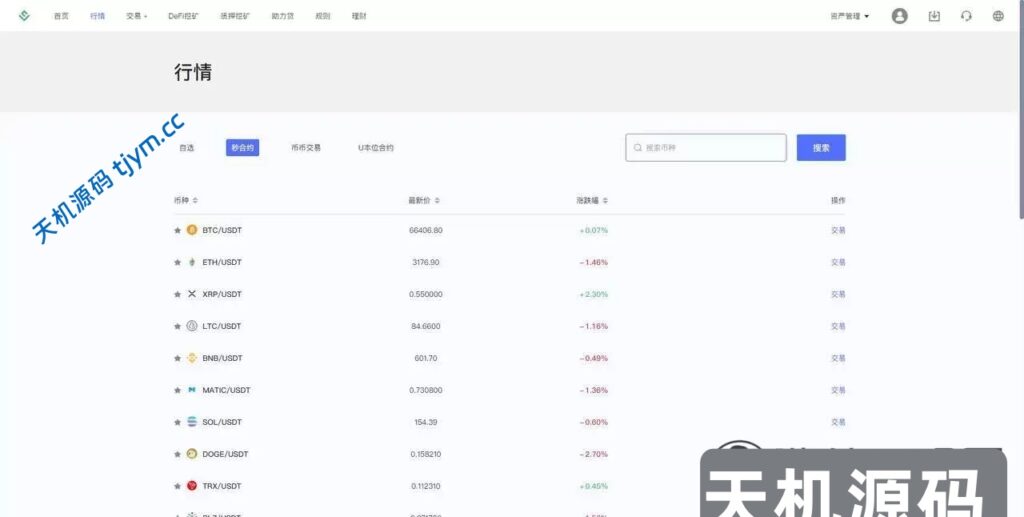
Task: Toggle favorite star for BTC/USDT
Action: (x=178, y=230)
